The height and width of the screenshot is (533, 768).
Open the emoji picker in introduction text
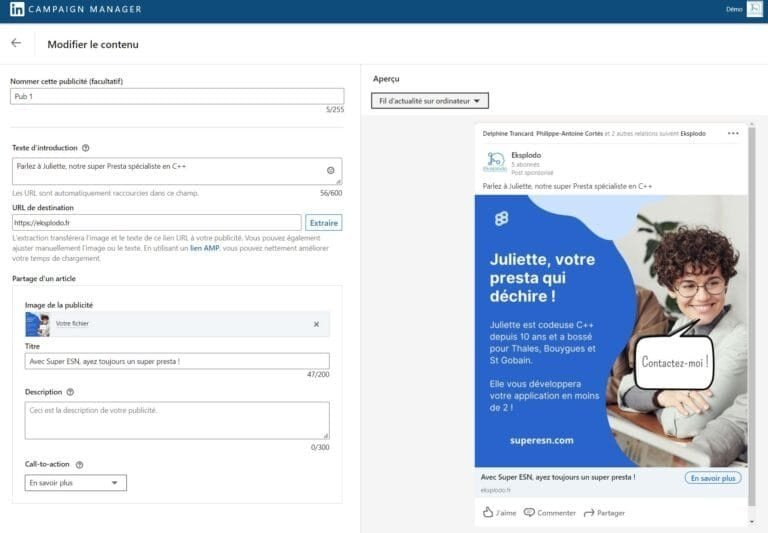point(331,170)
